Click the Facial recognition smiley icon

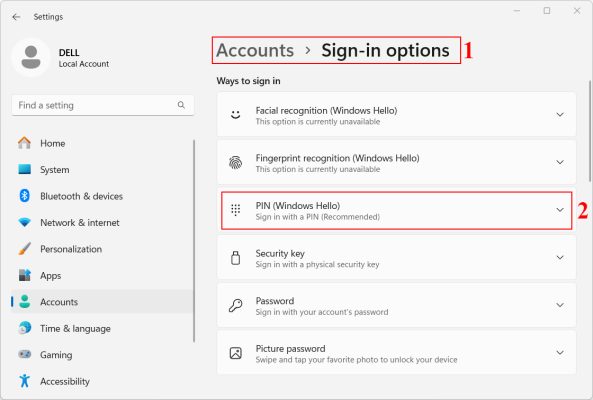point(236,115)
